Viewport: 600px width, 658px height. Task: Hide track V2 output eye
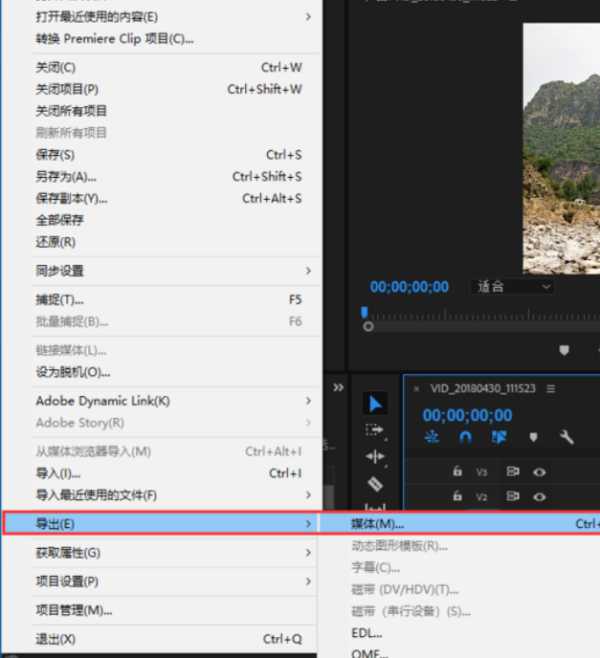tap(539, 497)
